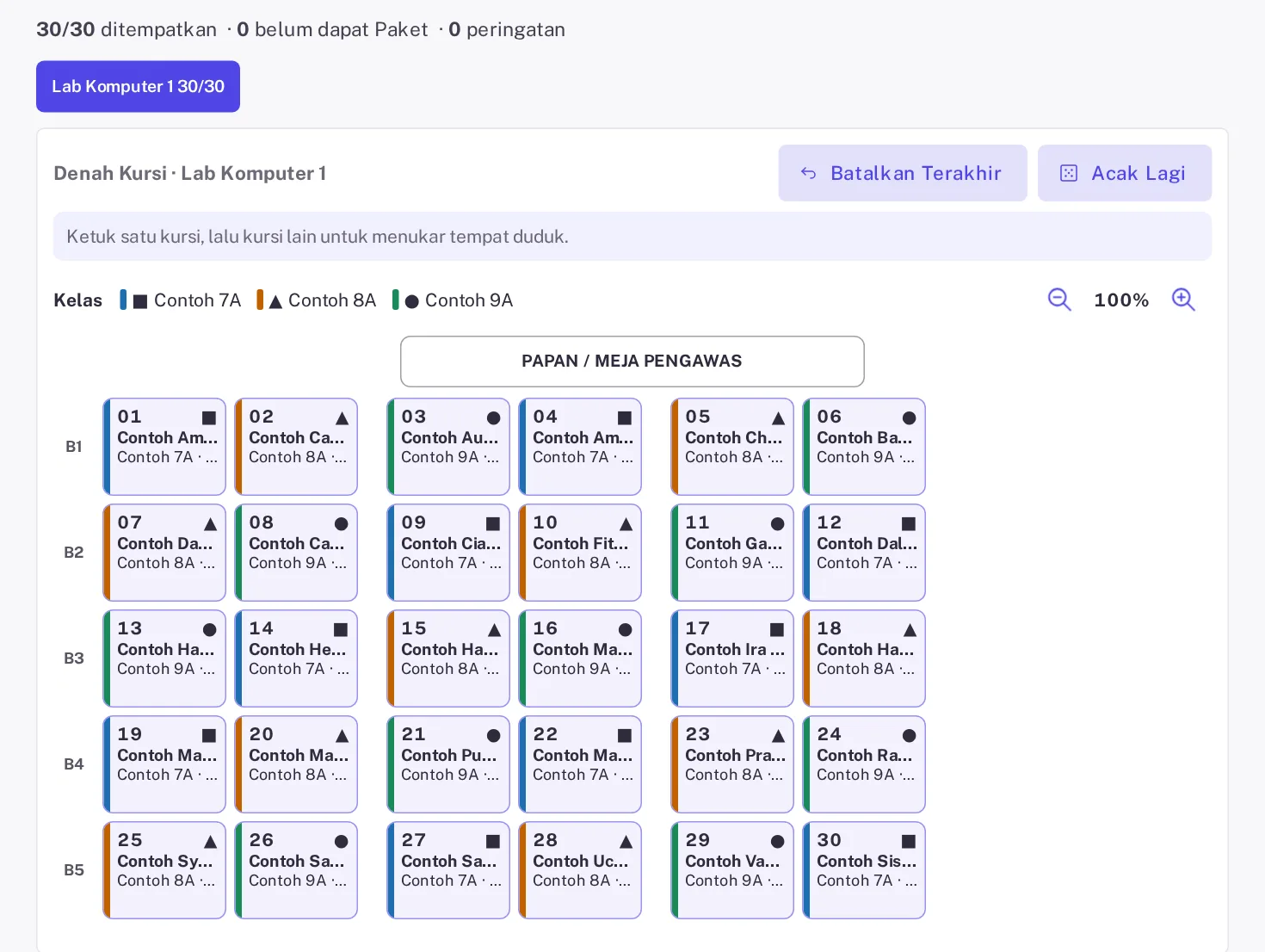Zoom in the seating chart
1265x952 pixels.
pyautogui.click(x=1183, y=300)
